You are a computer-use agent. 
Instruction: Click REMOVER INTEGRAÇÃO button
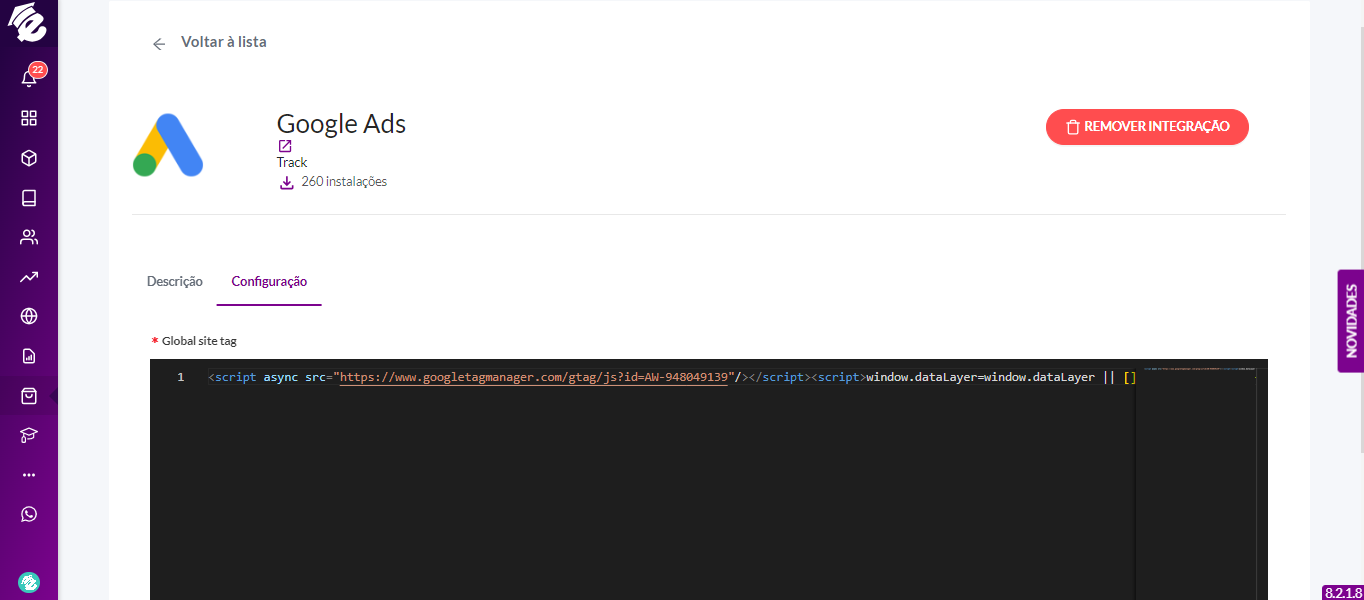(x=1147, y=127)
